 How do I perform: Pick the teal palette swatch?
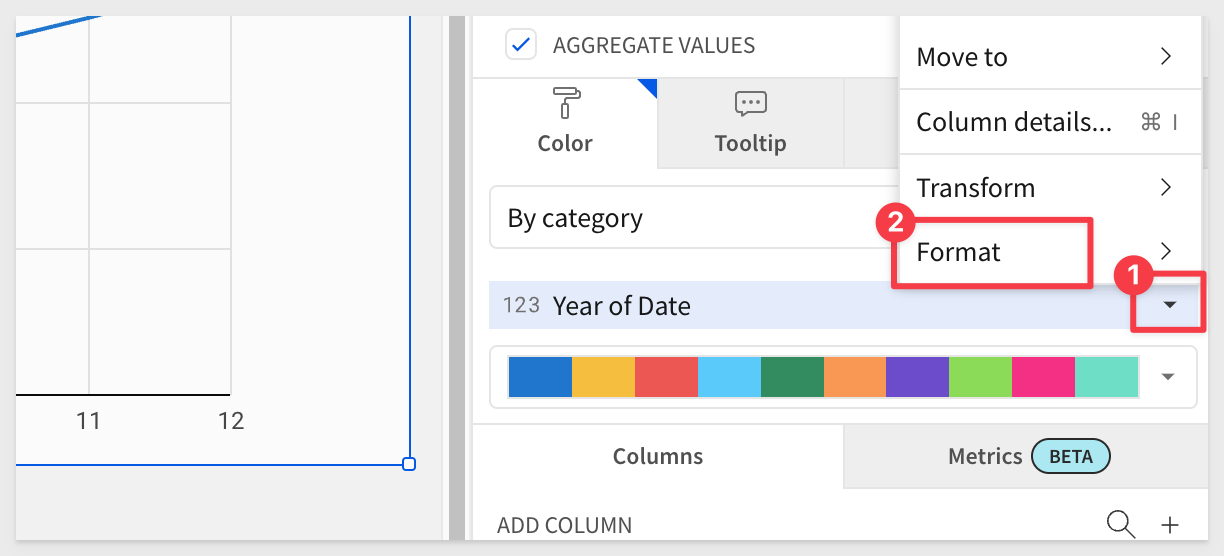coord(1106,377)
